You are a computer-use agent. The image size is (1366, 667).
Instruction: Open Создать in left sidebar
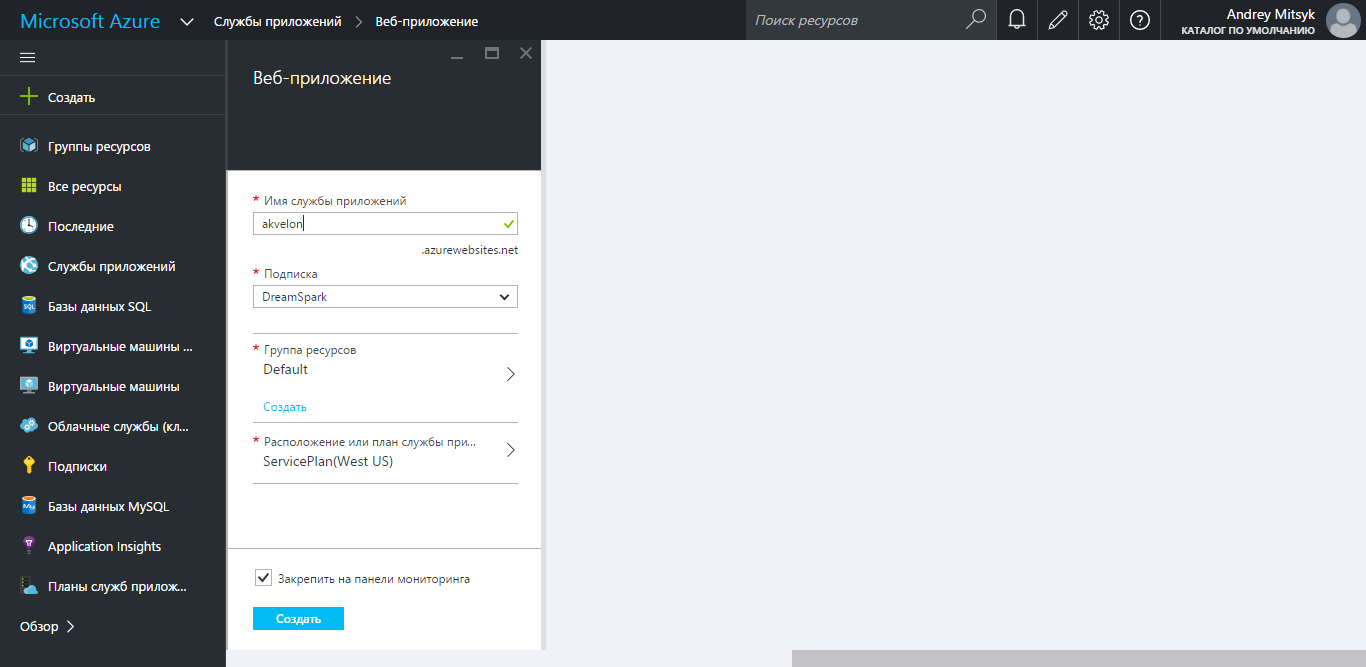[x=72, y=97]
